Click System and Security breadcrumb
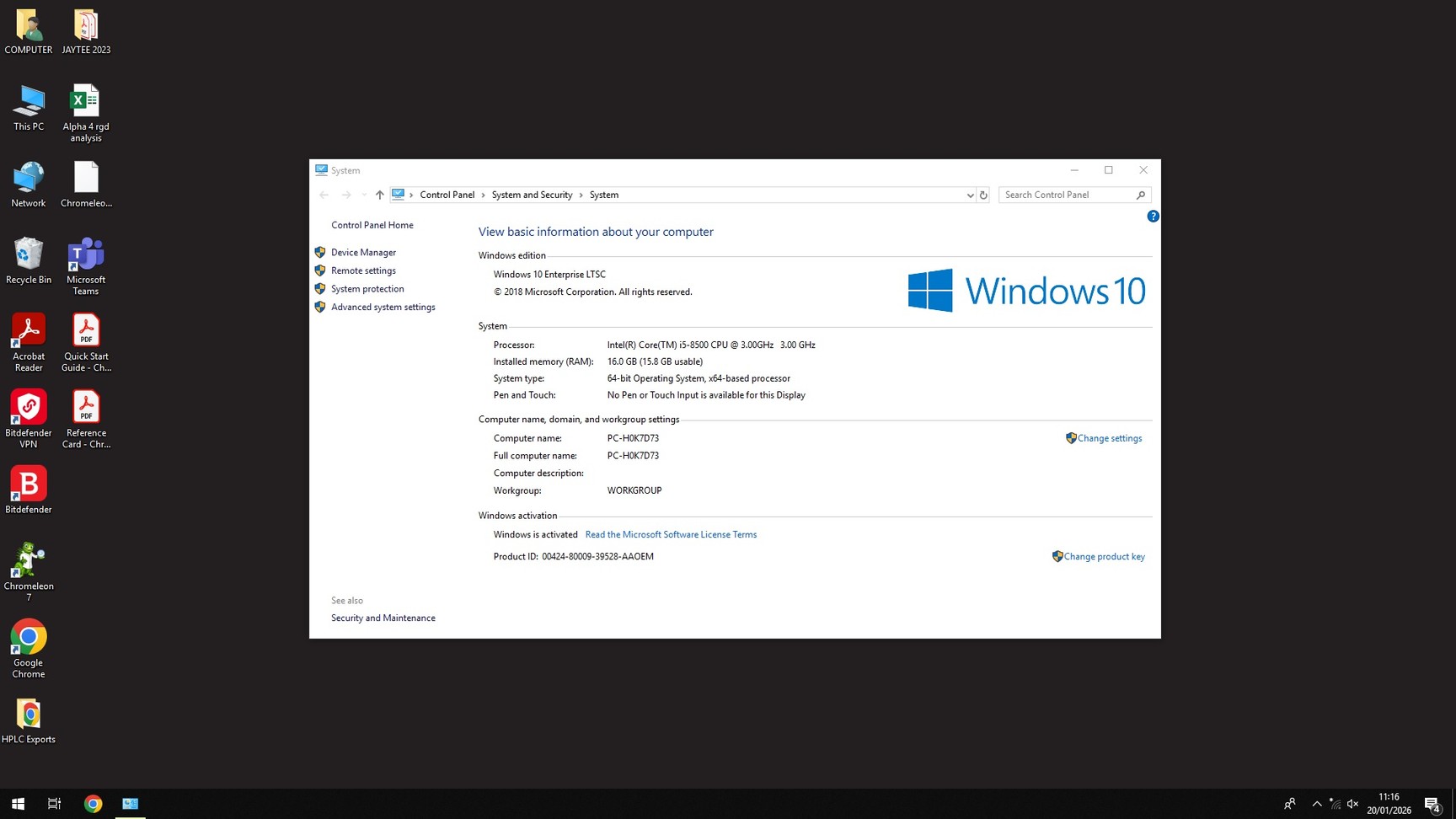 coord(532,195)
